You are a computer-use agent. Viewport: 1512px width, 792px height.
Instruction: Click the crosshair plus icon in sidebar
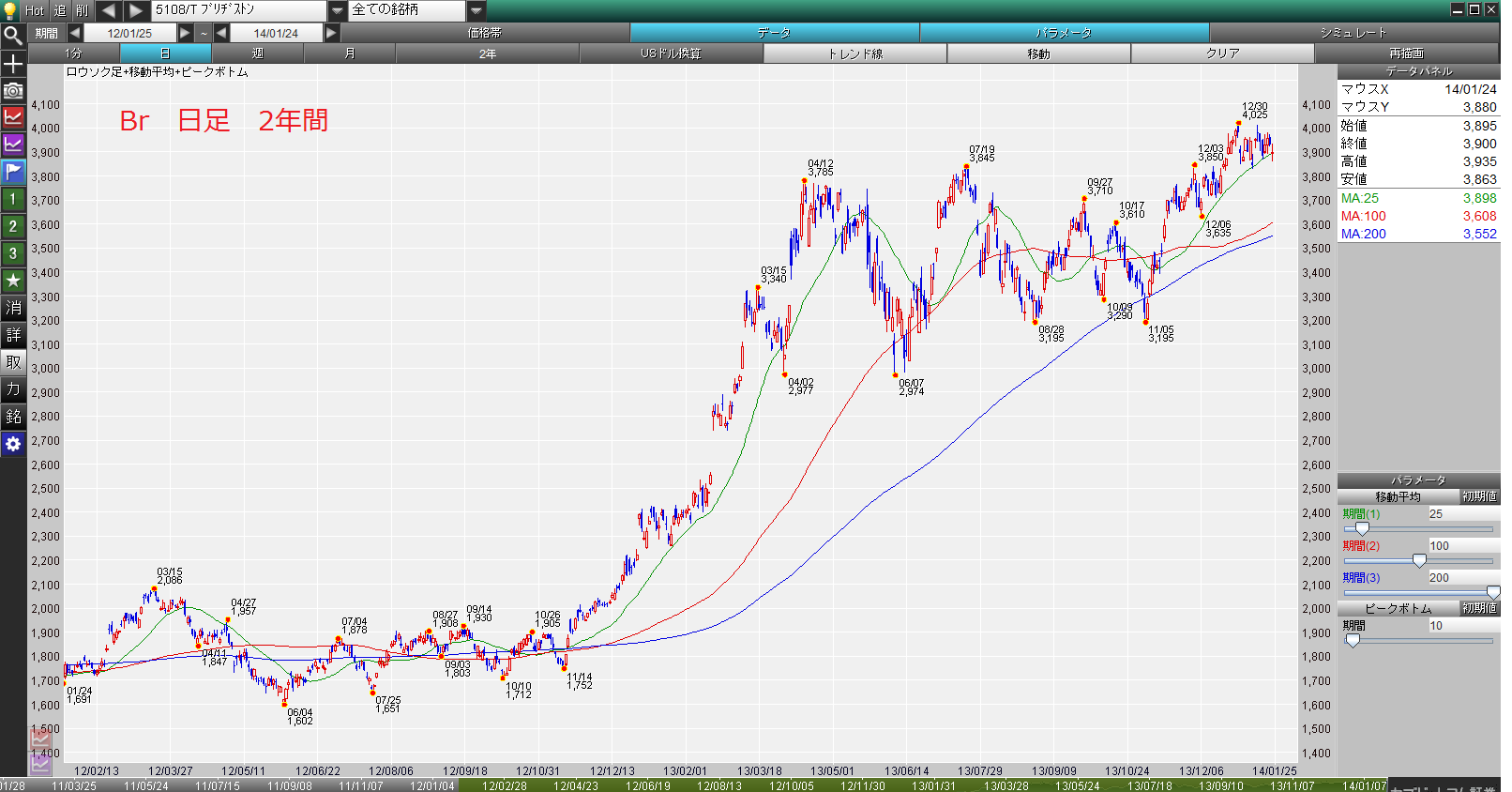point(13,63)
